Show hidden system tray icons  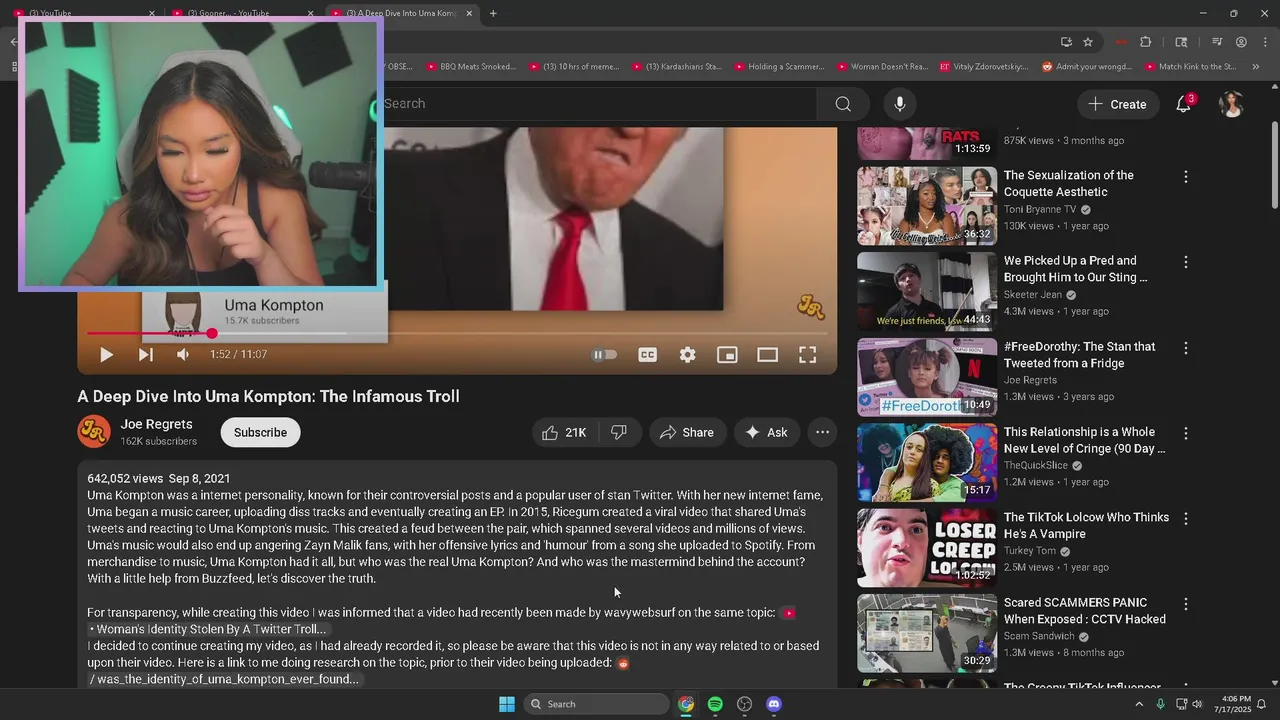point(1138,704)
